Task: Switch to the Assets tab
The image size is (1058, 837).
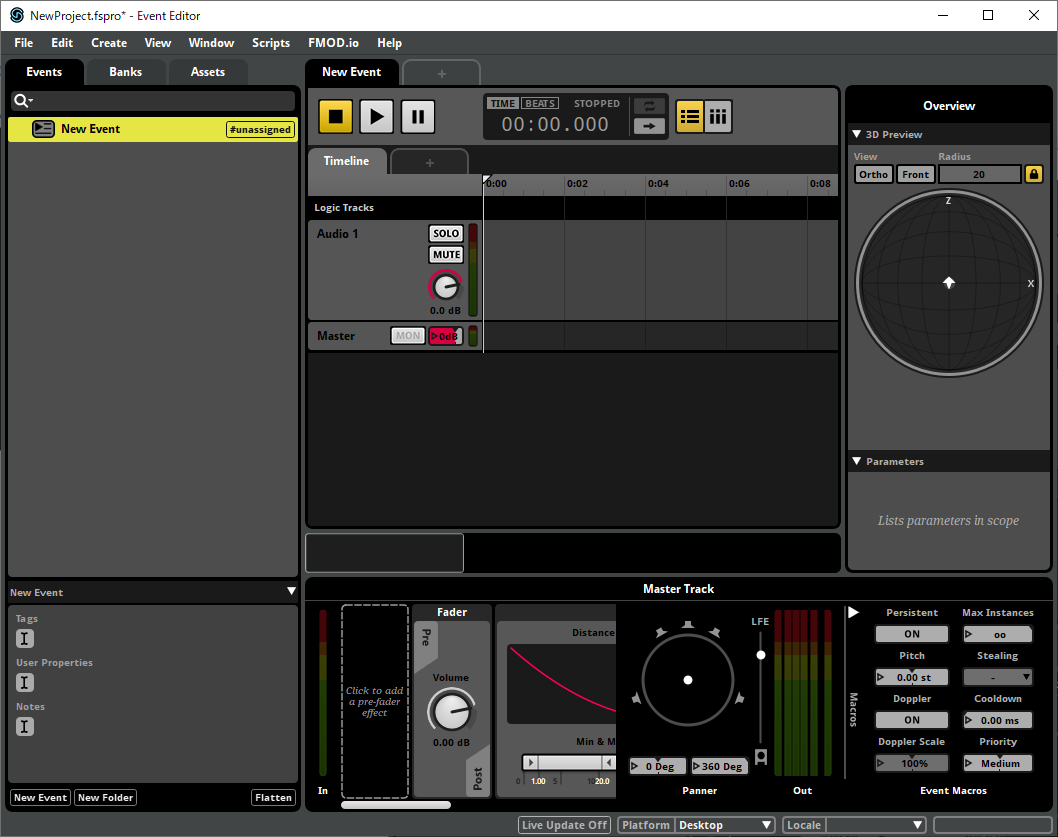Action: tap(208, 72)
